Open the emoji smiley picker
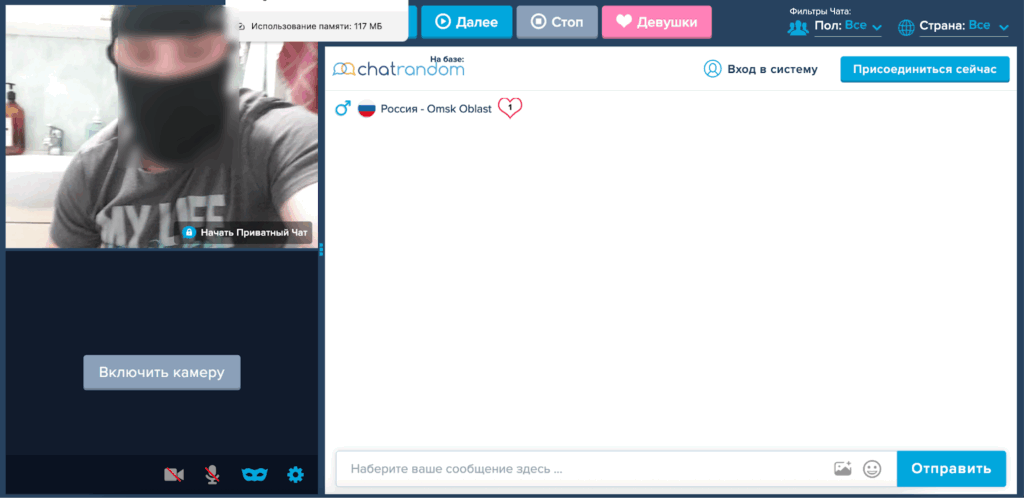This screenshot has height=498, width=1024. (x=872, y=468)
